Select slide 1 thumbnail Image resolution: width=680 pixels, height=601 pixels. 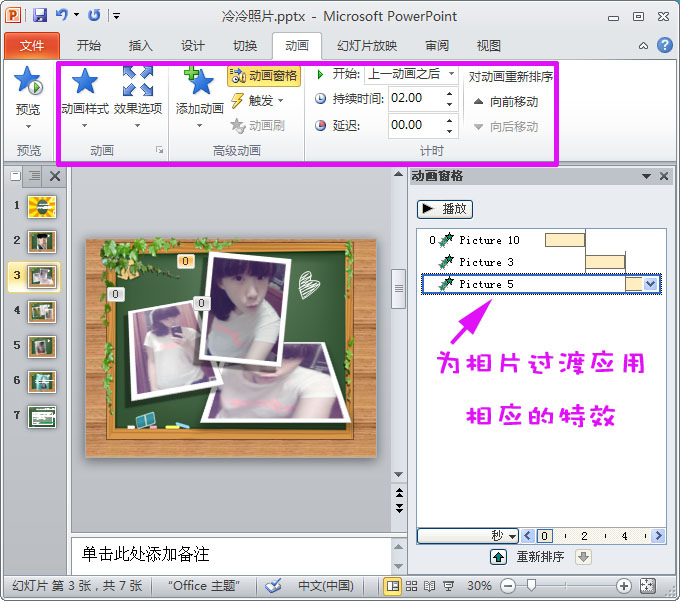pyautogui.click(x=42, y=206)
